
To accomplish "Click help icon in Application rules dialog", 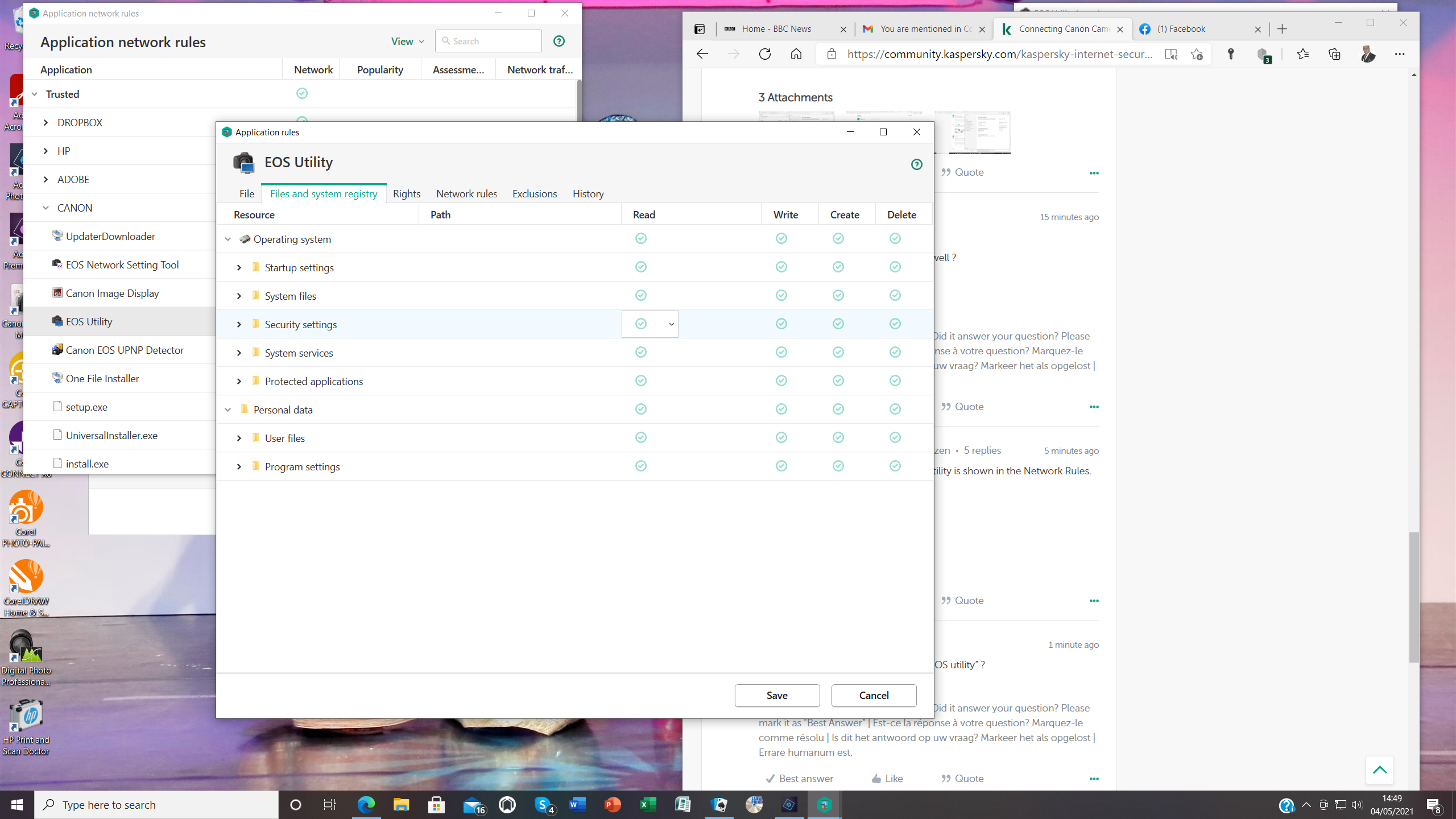I will pyautogui.click(x=916, y=164).
